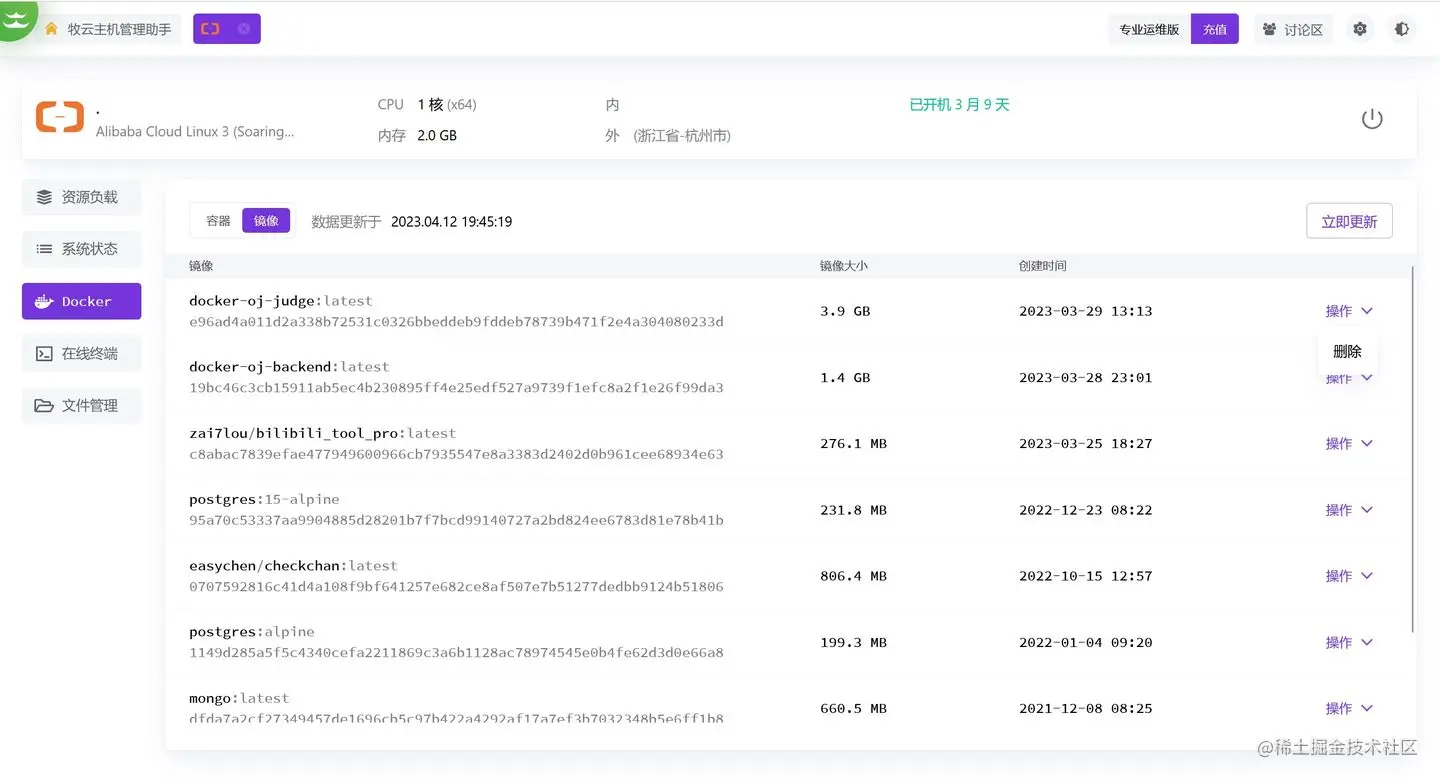Image resolution: width=1440 pixels, height=780 pixels.
Task: Click the 充值 button
Action: 1215,29
